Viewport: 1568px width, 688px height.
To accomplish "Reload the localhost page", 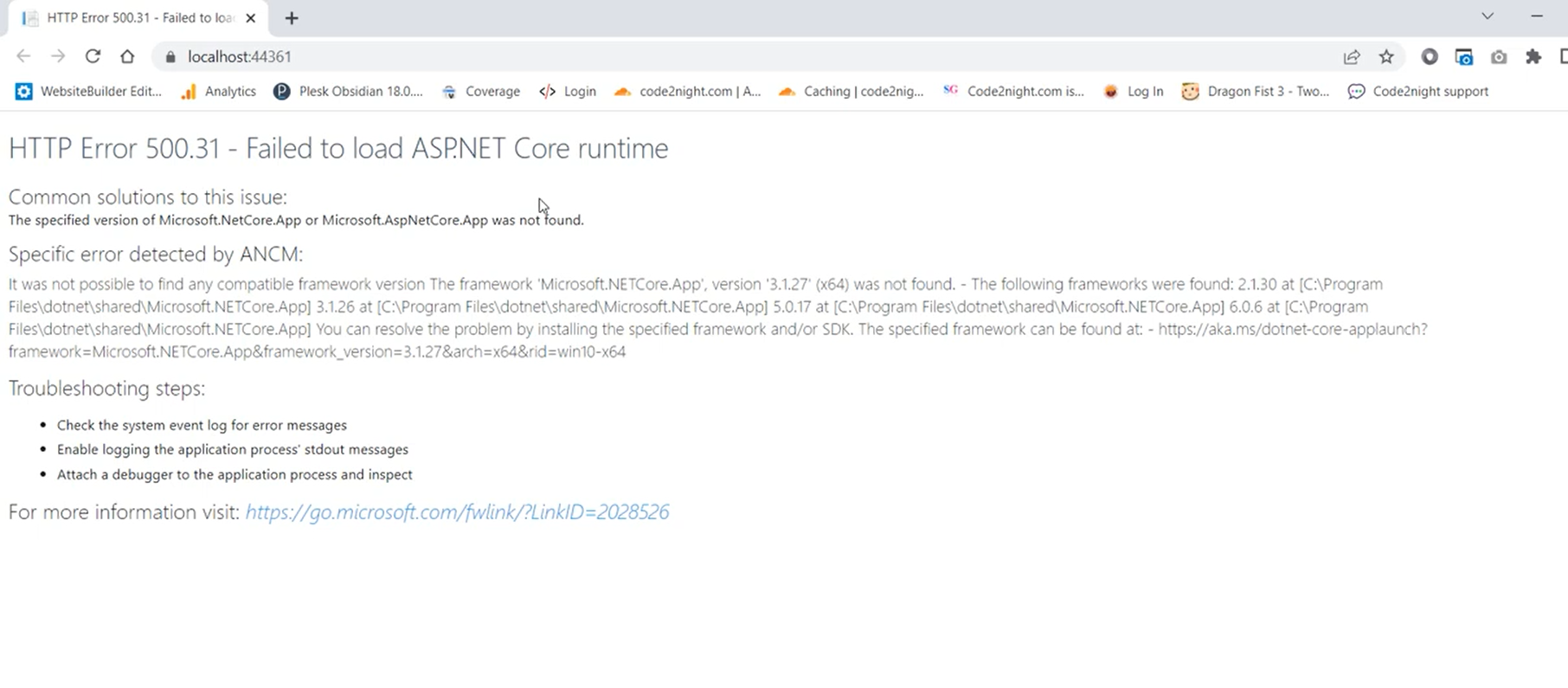I will pyautogui.click(x=93, y=56).
